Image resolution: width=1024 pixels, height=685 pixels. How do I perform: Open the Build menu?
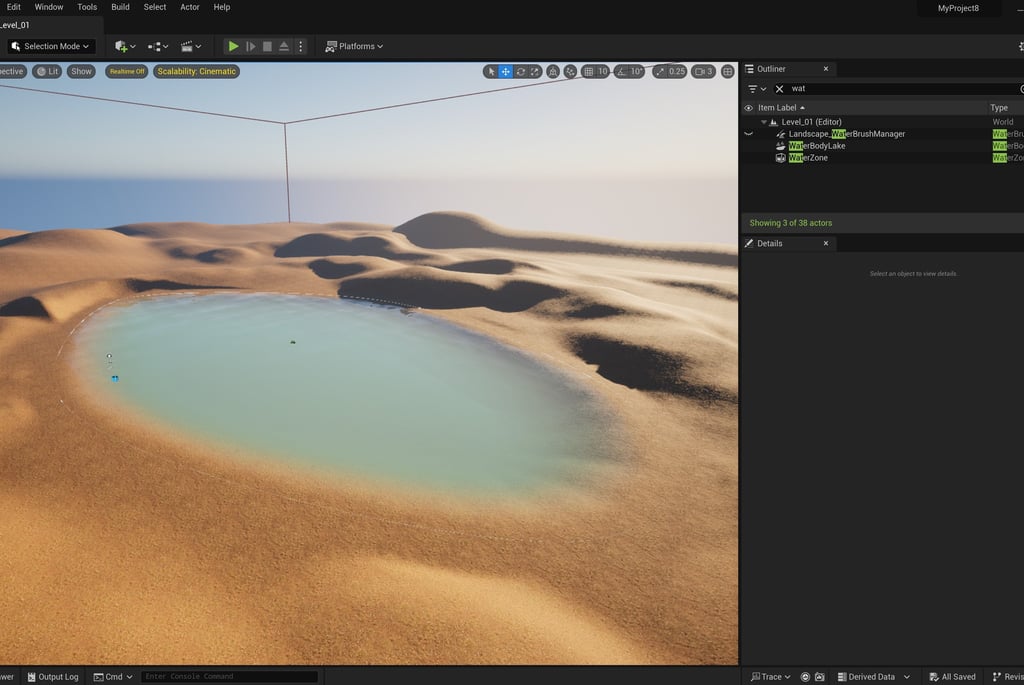coord(120,7)
